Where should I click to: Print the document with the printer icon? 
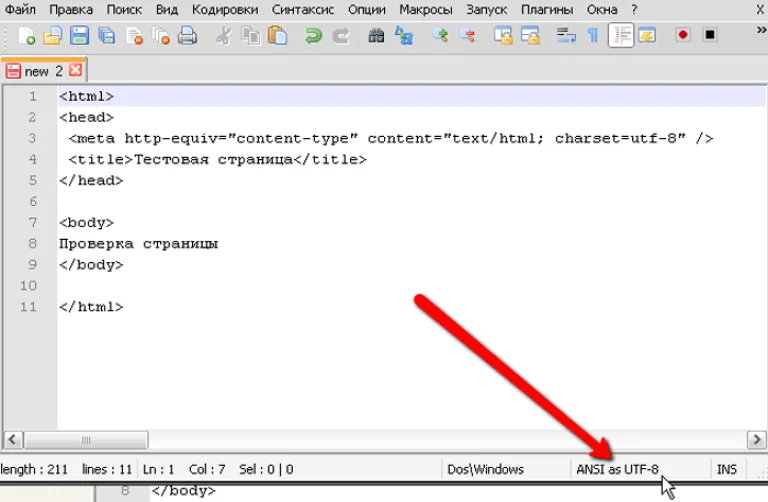(x=187, y=36)
